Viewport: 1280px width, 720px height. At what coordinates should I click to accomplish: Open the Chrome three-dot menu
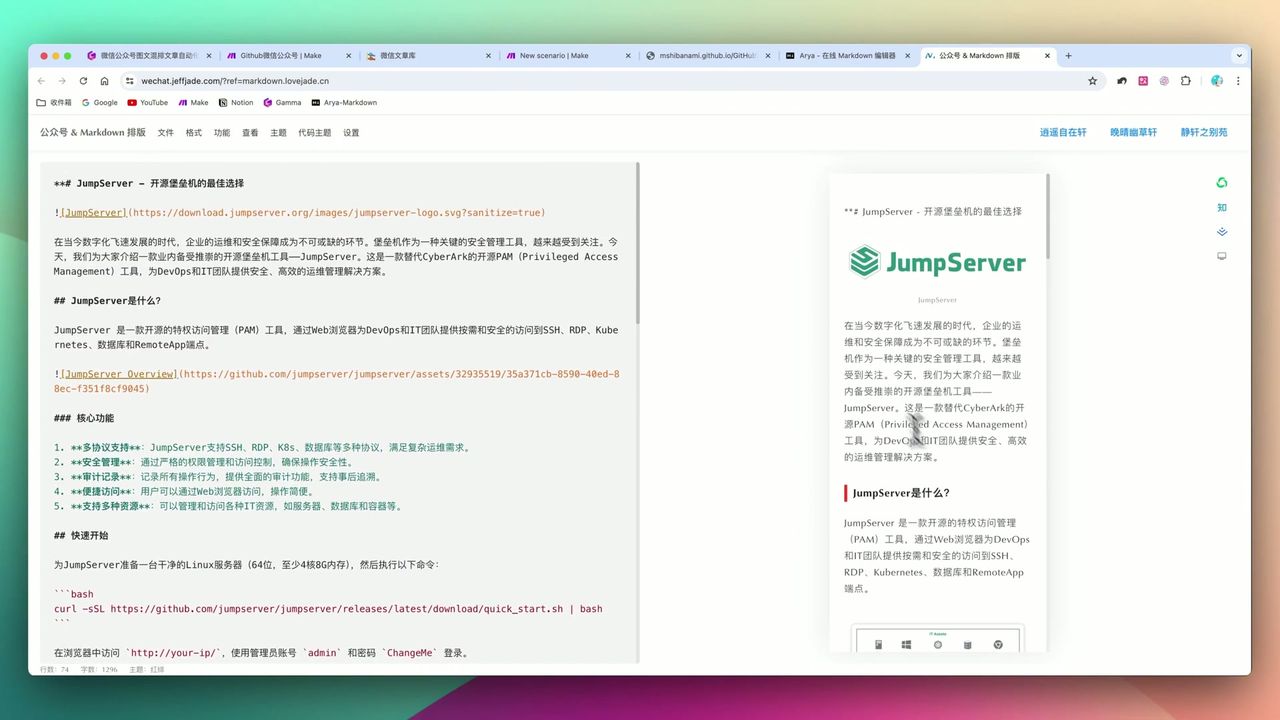click(1238, 81)
